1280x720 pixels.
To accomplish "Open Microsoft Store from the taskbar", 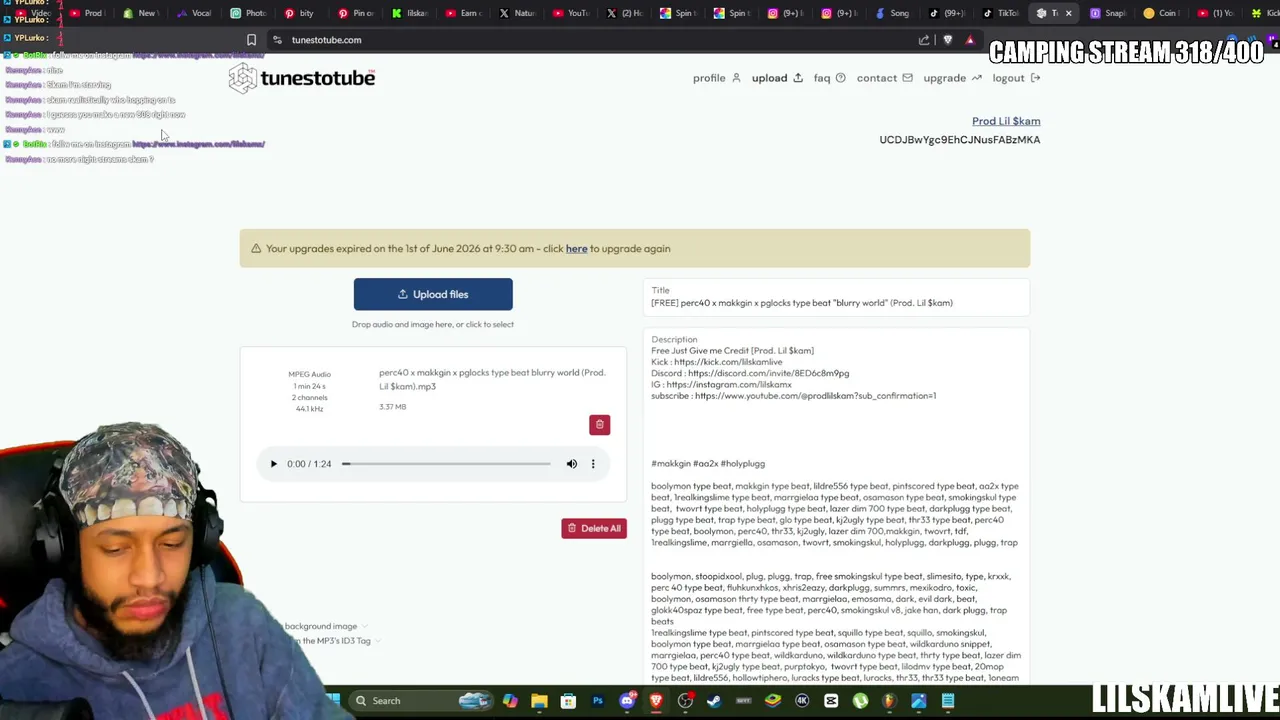I will pos(568,701).
